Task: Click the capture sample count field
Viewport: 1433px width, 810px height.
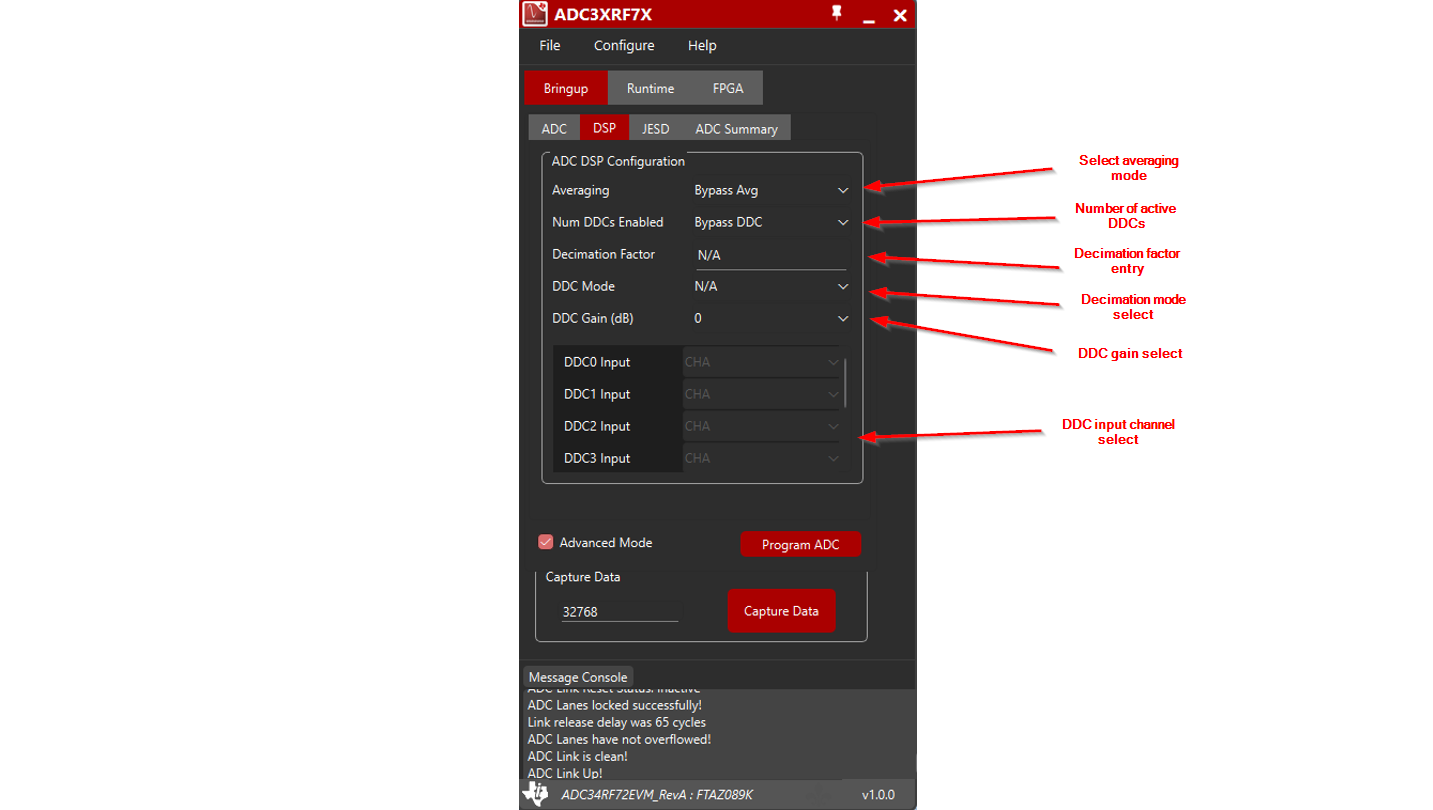Action: click(619, 611)
